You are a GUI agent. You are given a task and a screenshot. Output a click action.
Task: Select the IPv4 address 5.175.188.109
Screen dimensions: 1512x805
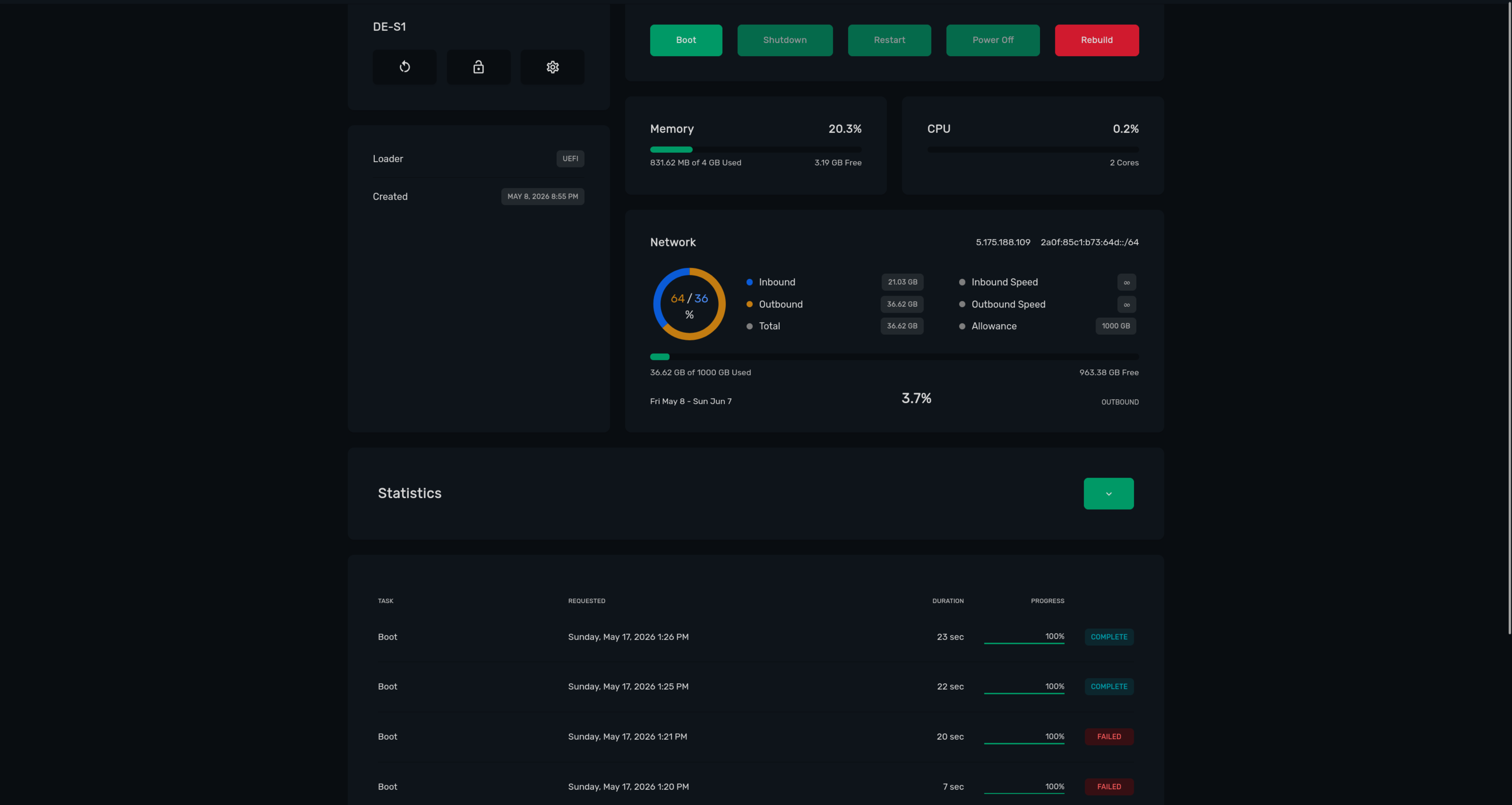pos(1003,243)
